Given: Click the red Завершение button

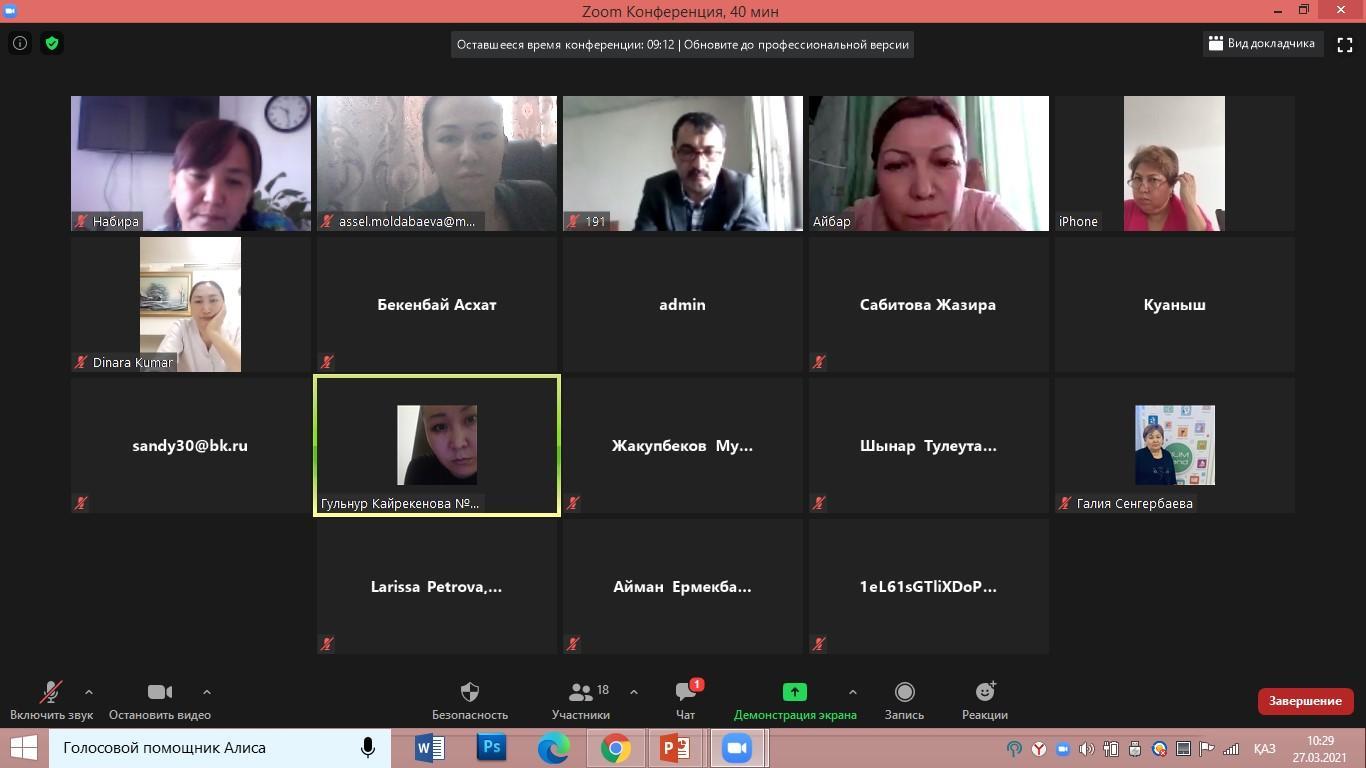Looking at the screenshot, I should tap(1305, 701).
